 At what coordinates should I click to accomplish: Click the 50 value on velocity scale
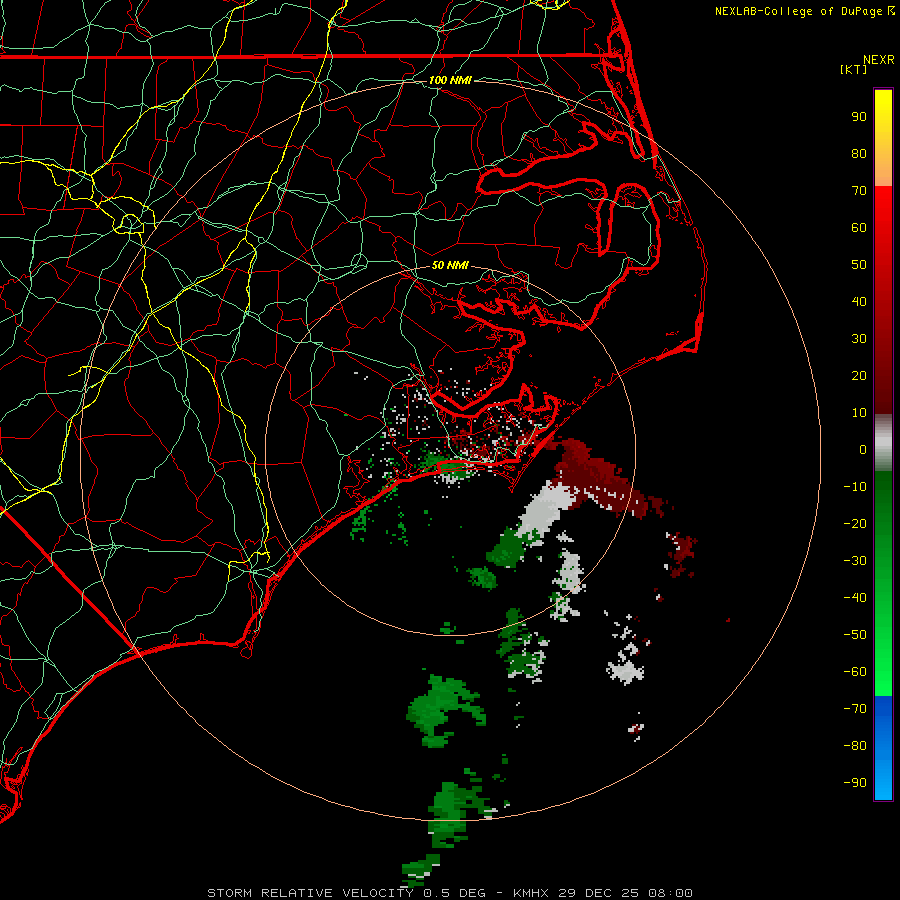pyautogui.click(x=859, y=265)
